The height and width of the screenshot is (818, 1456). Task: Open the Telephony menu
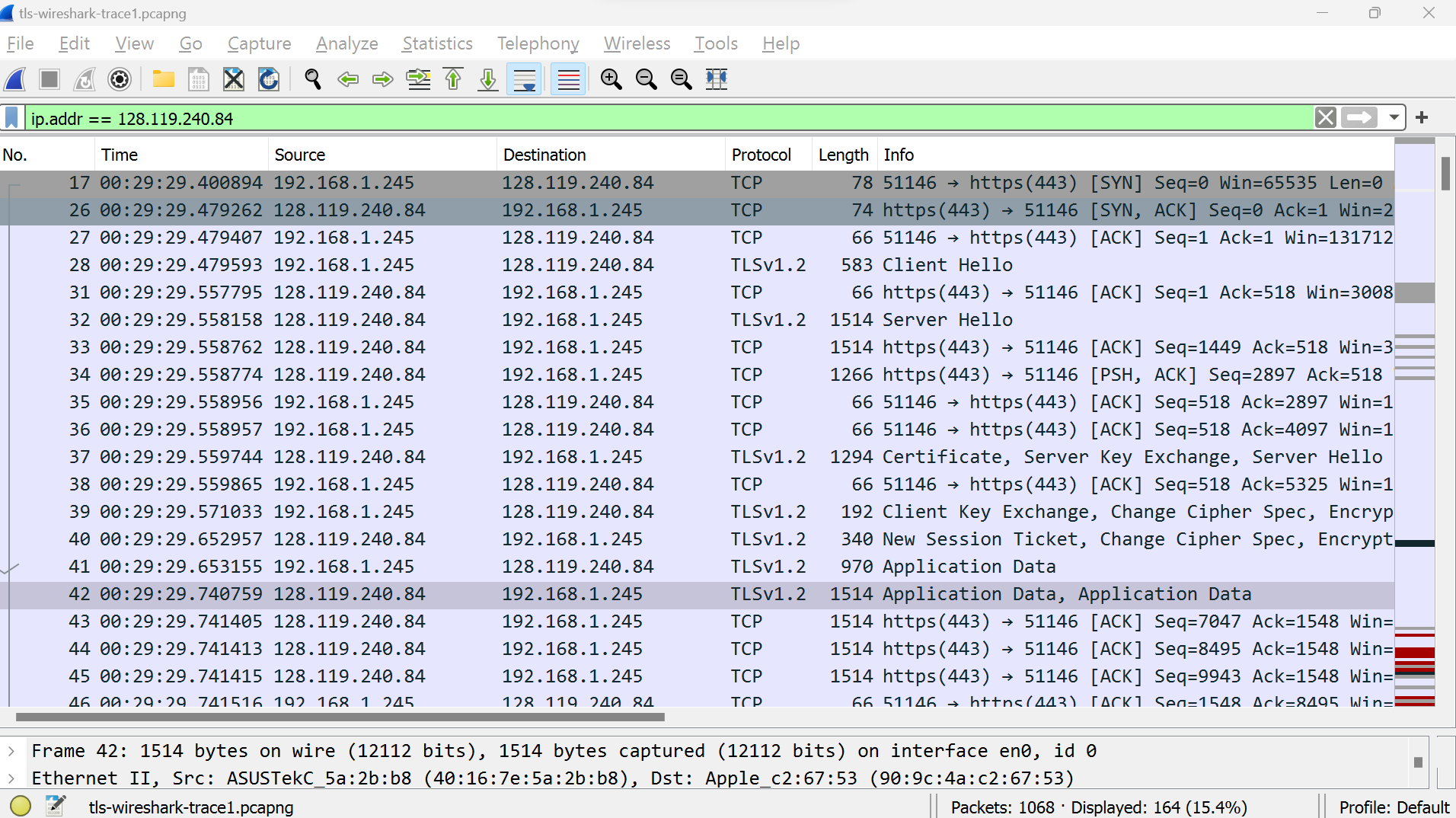coord(537,43)
